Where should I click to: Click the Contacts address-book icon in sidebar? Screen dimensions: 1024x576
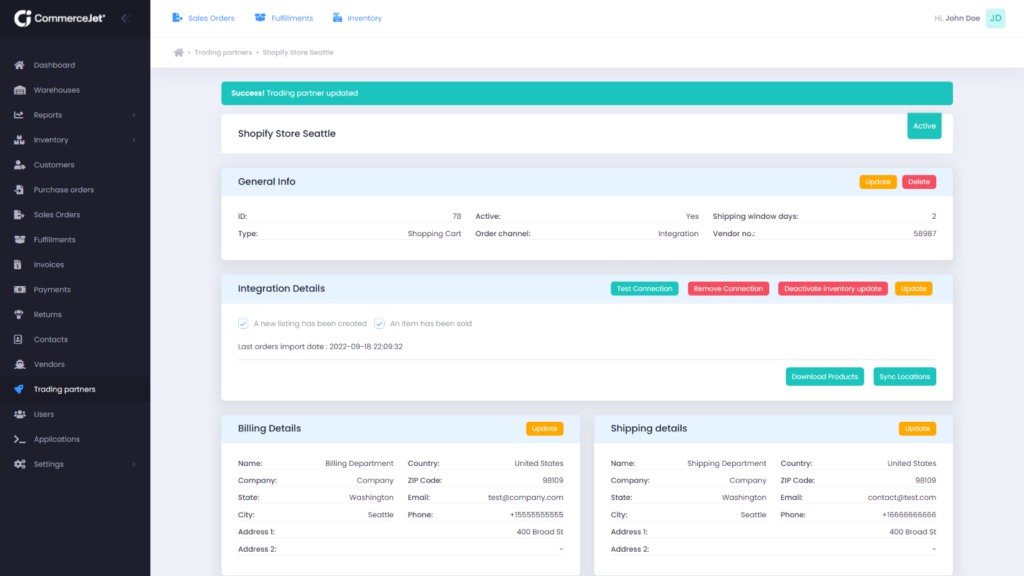point(18,339)
